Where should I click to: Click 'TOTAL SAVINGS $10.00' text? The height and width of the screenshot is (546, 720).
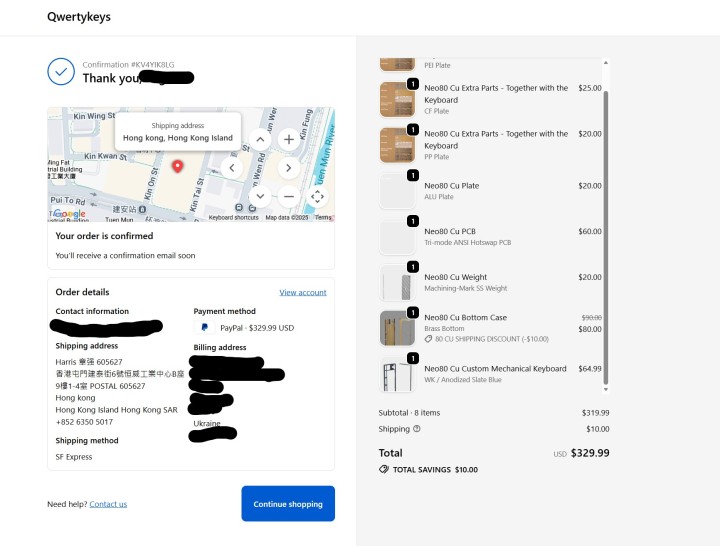(435, 470)
